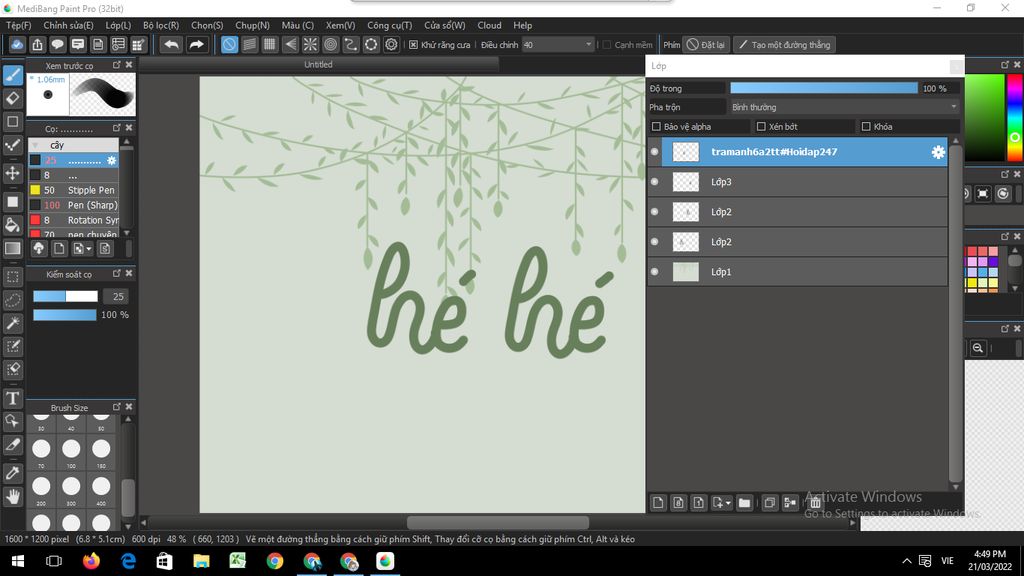Viewport: 1024px width, 576px height.
Task: Open Firefox from the taskbar
Action: (x=91, y=561)
